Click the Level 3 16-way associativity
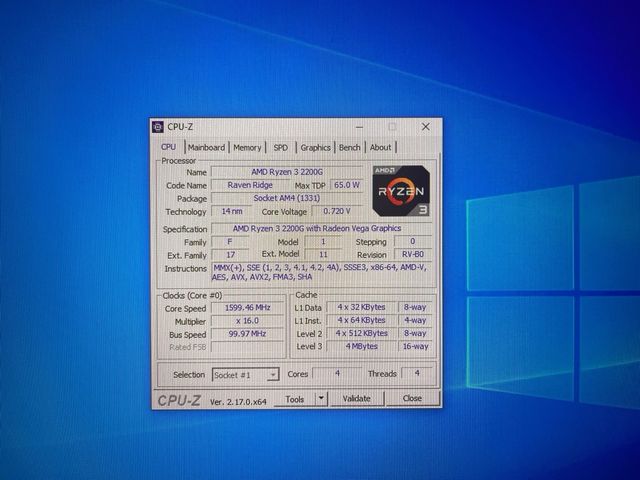The height and width of the screenshot is (480, 640). pyautogui.click(x=415, y=346)
